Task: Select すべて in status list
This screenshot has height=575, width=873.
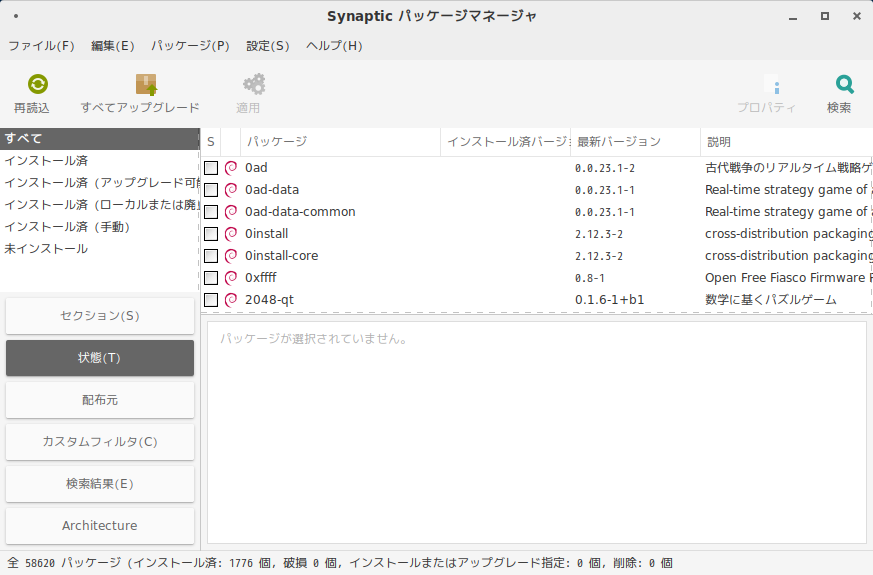Action: [100, 139]
